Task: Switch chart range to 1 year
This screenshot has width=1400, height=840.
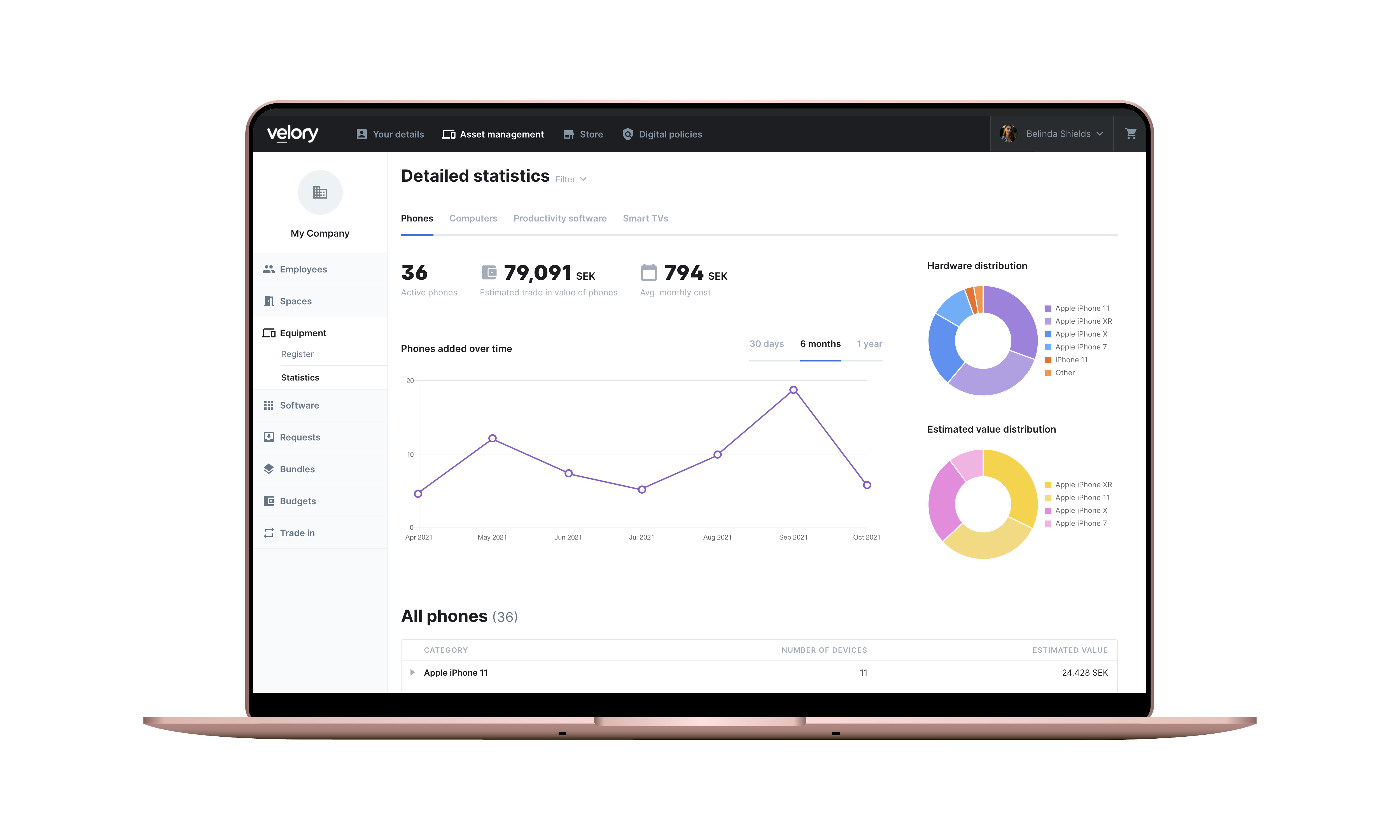Action: 869,344
